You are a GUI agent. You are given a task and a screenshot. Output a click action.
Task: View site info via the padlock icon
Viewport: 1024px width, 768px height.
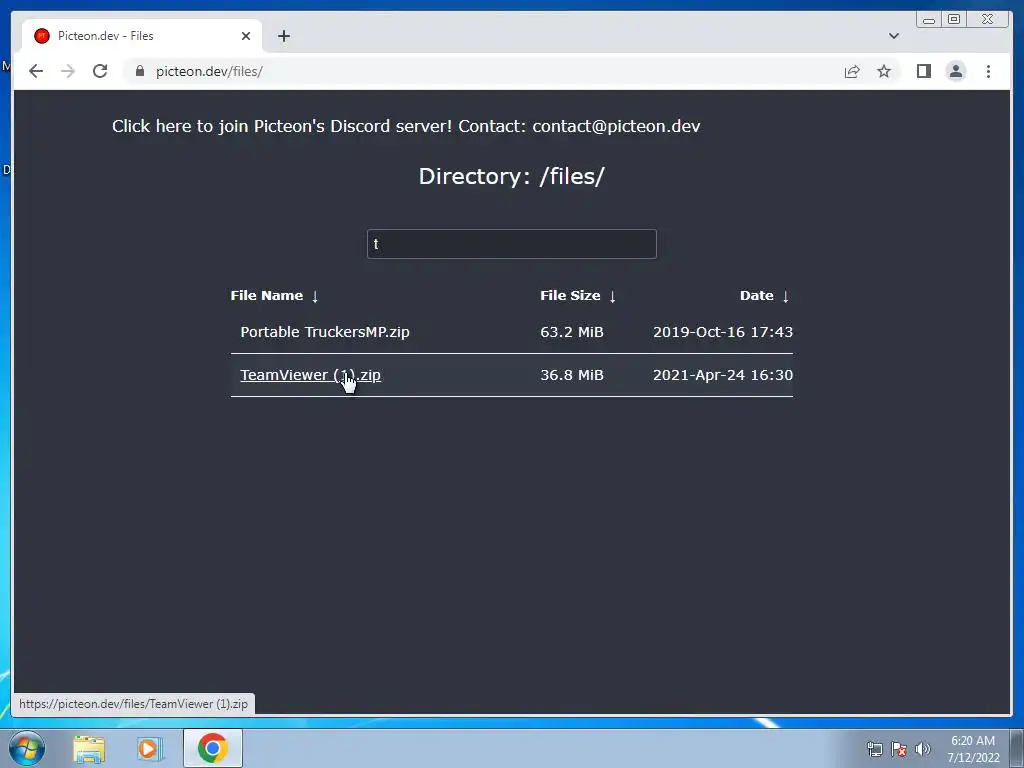(140, 71)
